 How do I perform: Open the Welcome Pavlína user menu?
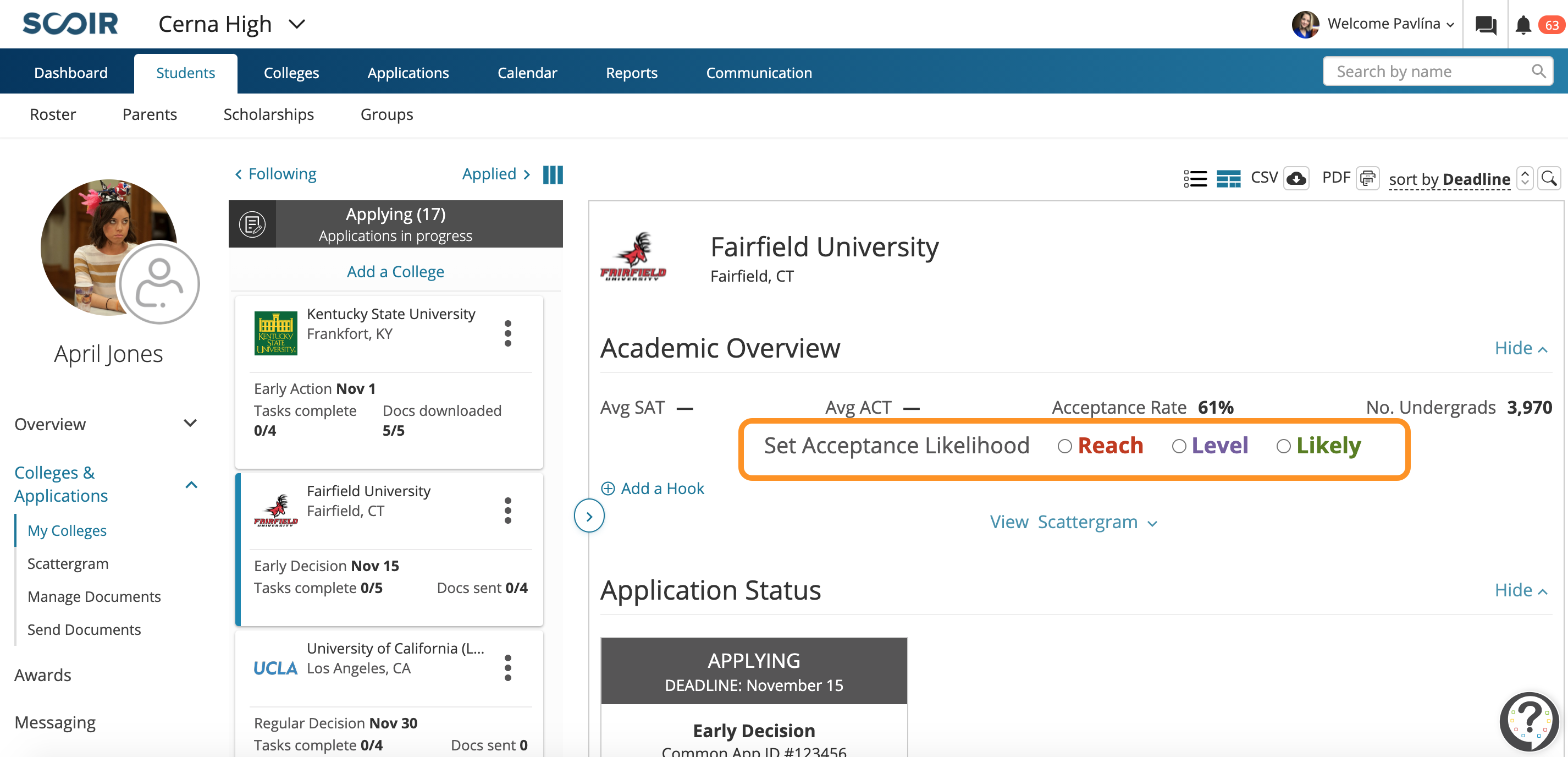[1391, 24]
